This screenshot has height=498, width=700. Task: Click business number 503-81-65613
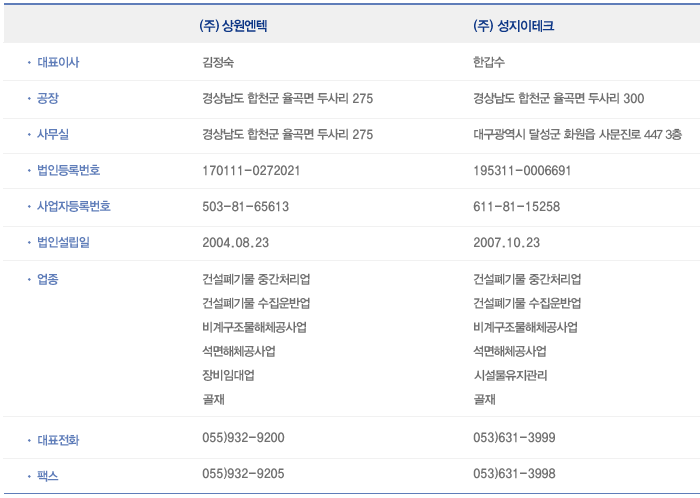[x=245, y=207]
